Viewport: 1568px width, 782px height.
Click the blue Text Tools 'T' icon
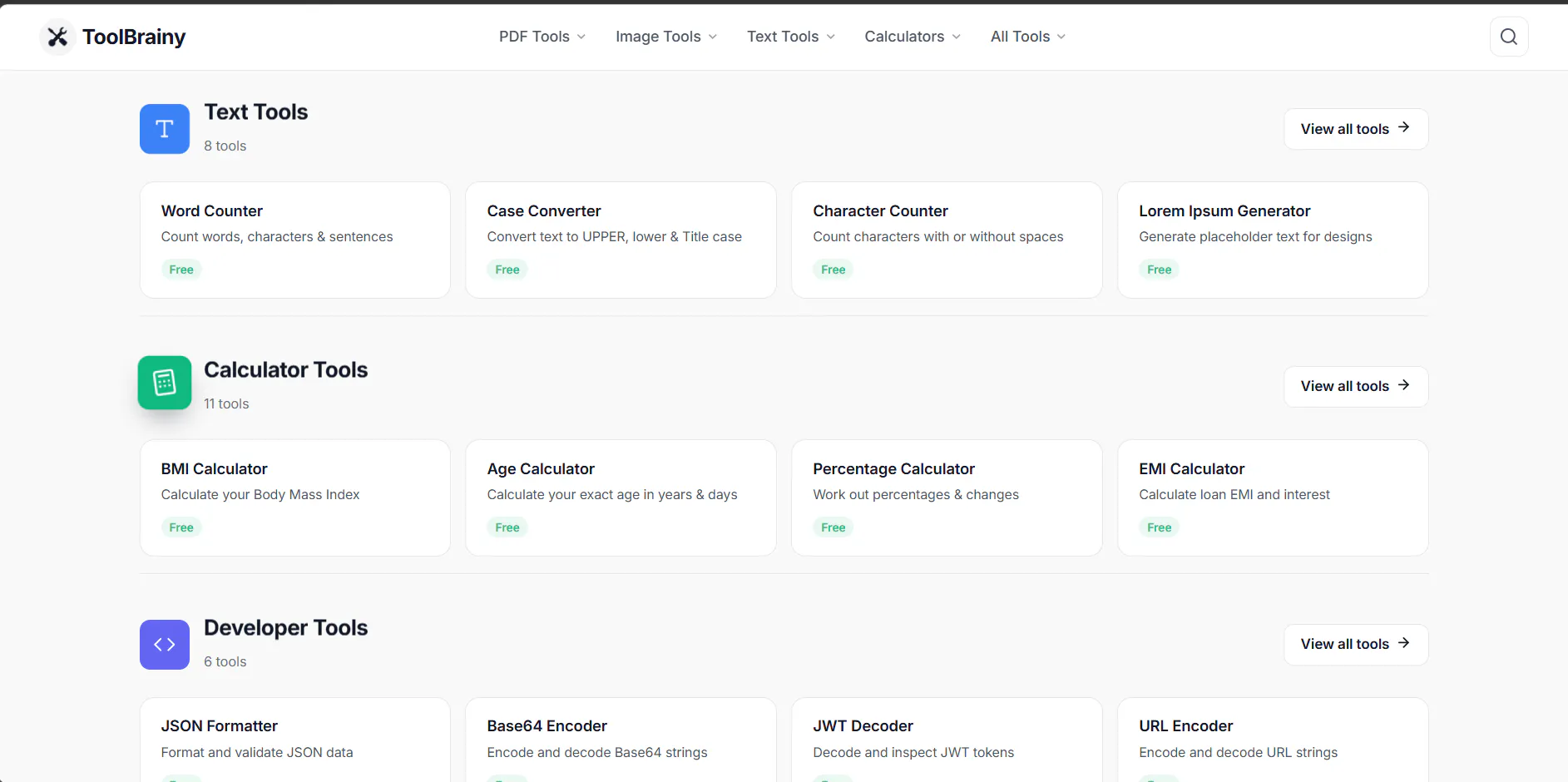[x=165, y=129]
